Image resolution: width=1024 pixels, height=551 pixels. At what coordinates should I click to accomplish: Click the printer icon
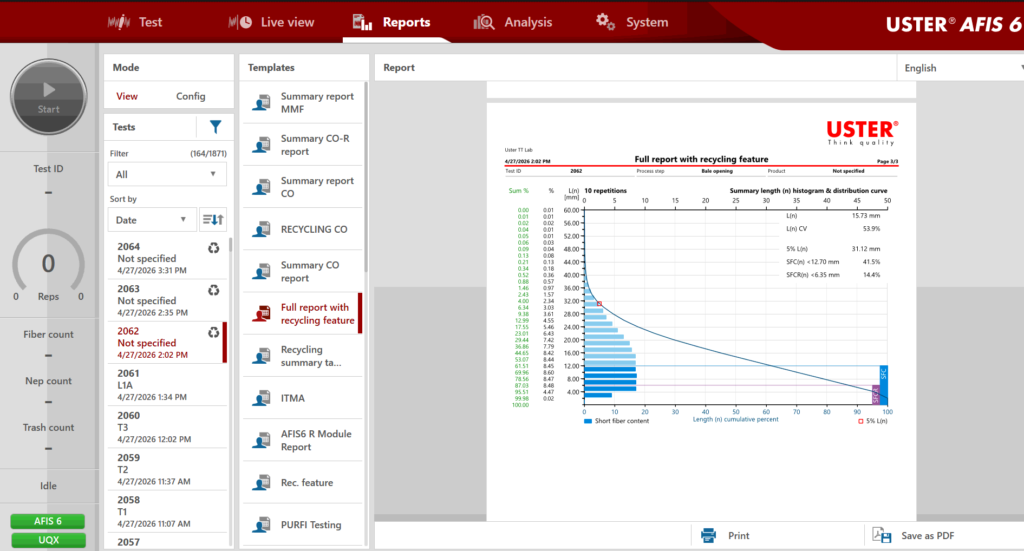pyautogui.click(x=709, y=535)
